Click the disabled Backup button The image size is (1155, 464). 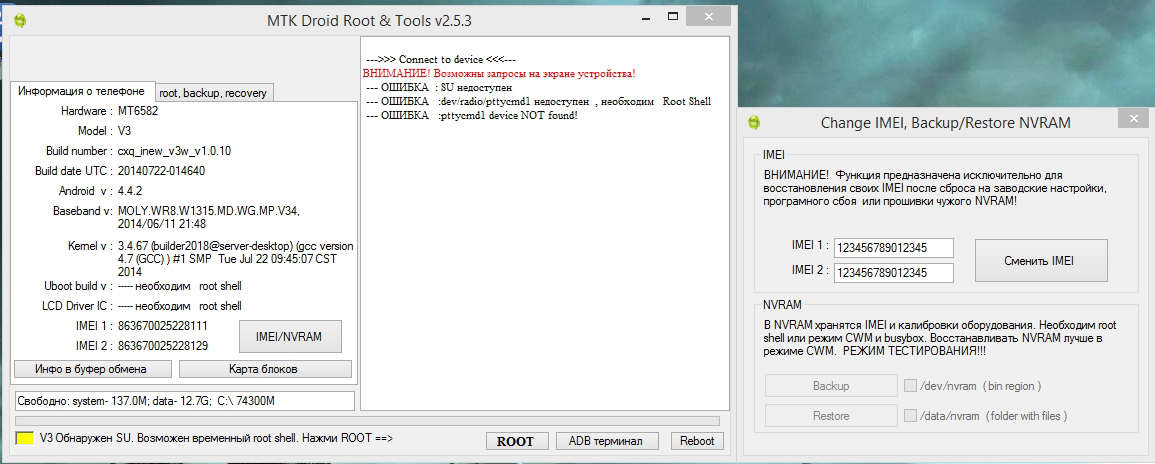click(831, 386)
